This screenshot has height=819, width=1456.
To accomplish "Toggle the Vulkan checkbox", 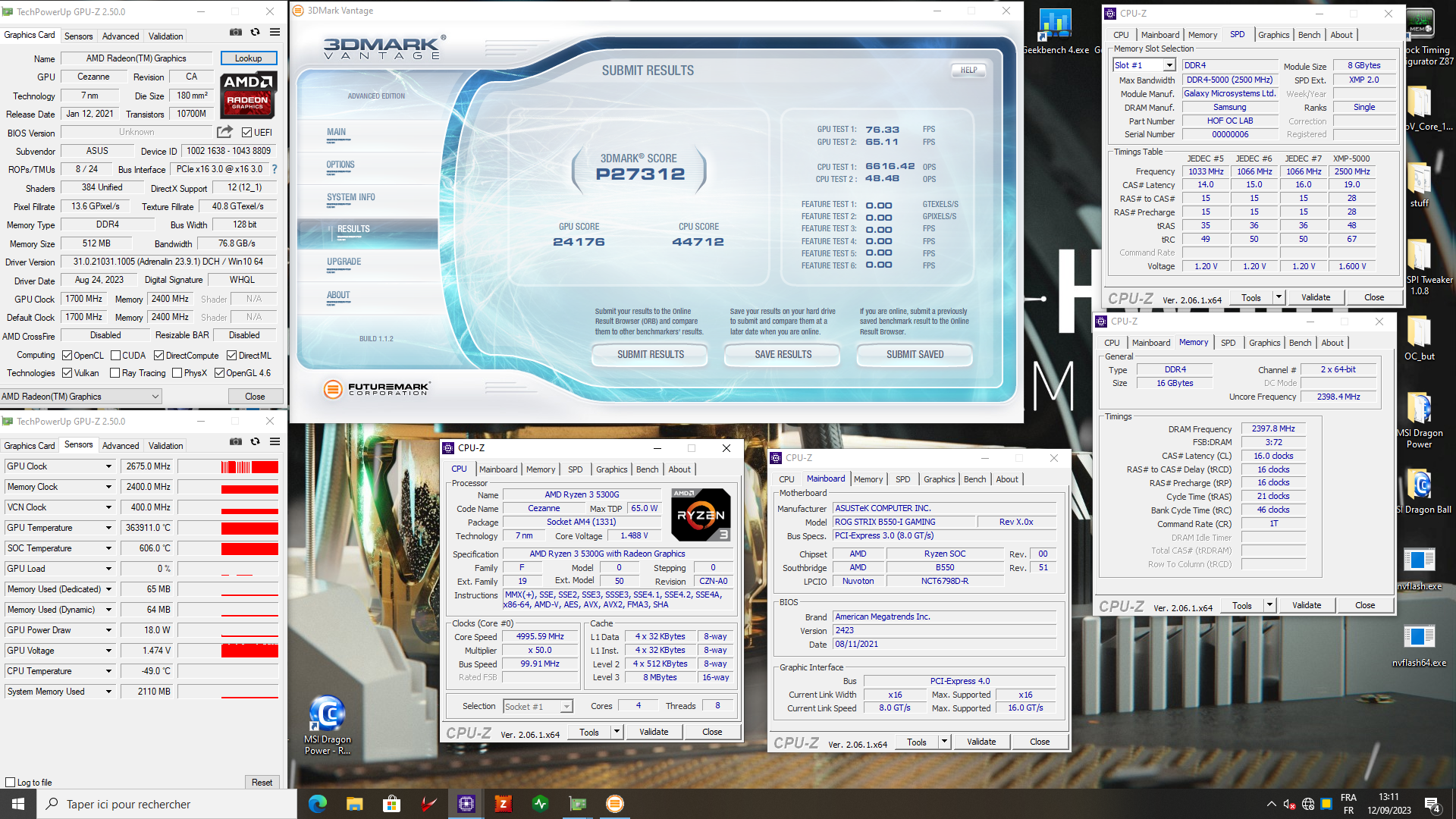I will [67, 373].
